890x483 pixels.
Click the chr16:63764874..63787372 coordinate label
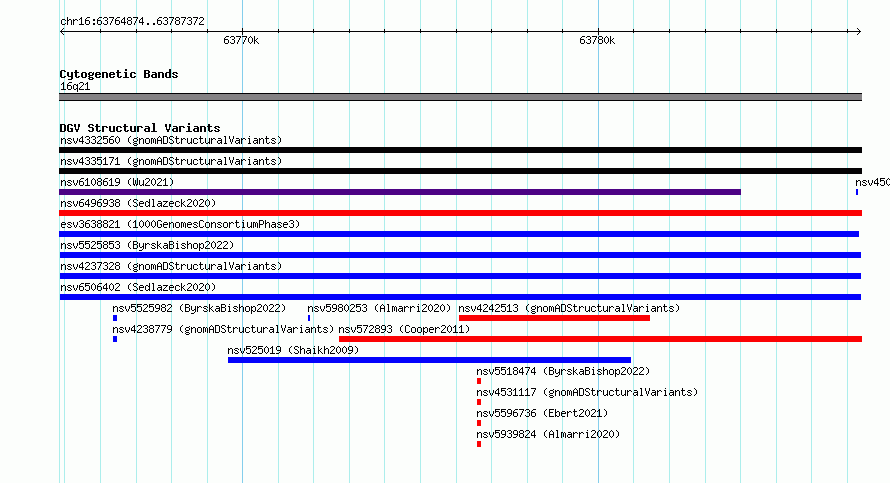coord(132,21)
